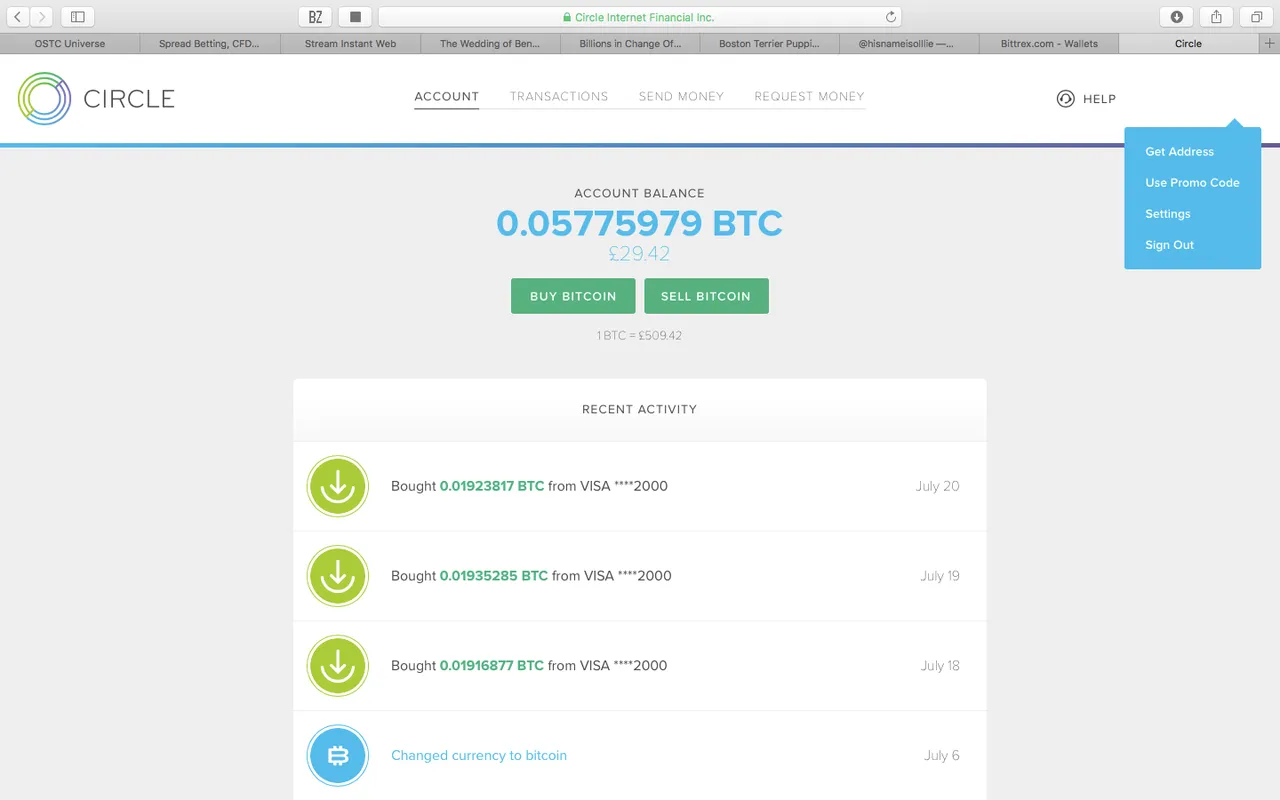Click the July 20 date
Screen dimensions: 1280x800
[x=937, y=486]
